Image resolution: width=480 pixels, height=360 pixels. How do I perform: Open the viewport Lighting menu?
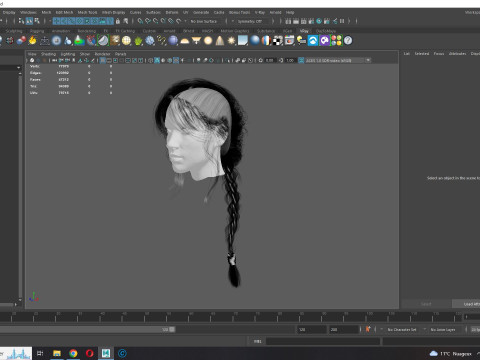coord(68,54)
